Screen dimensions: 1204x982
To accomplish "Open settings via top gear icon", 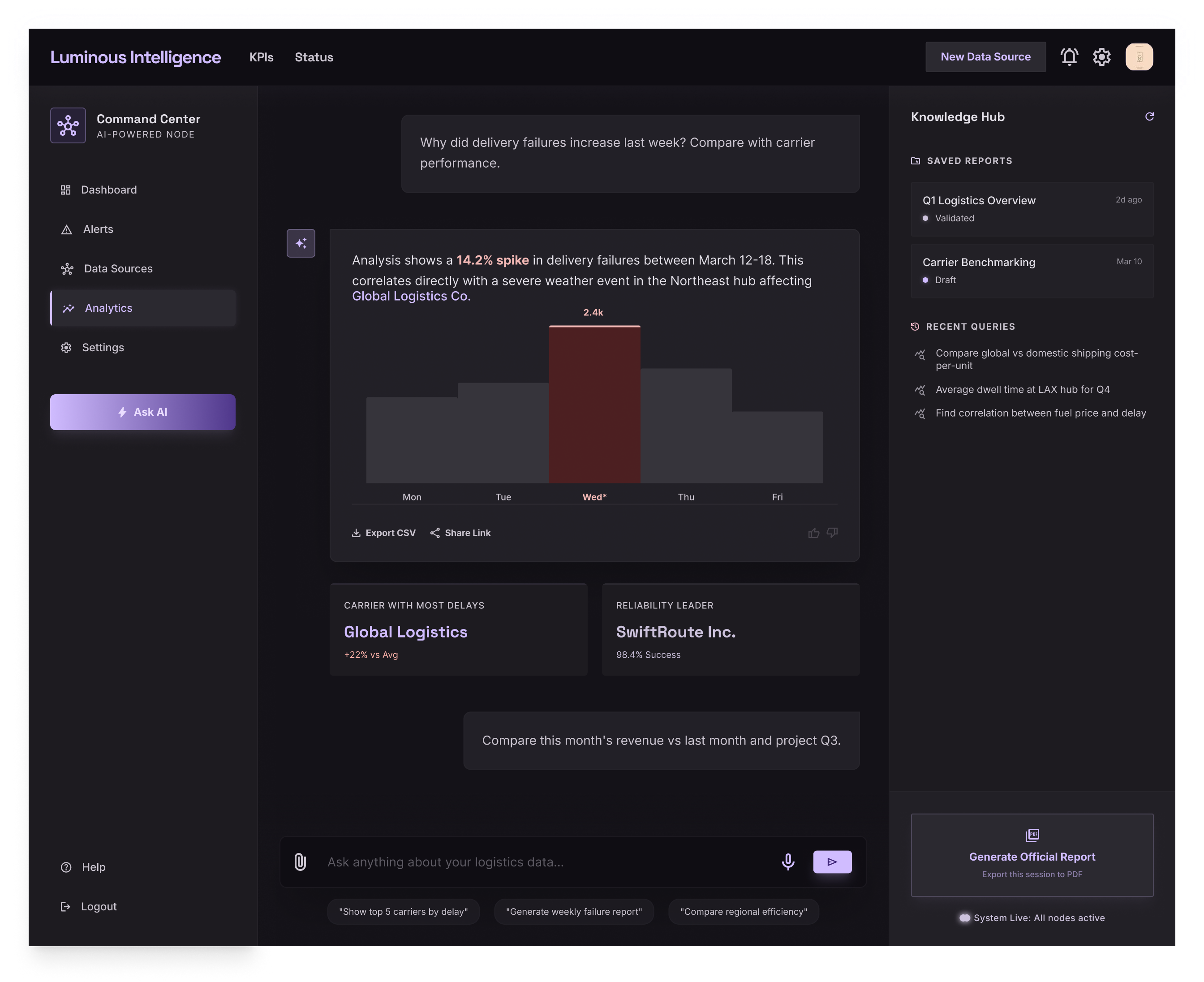I will tap(1101, 57).
